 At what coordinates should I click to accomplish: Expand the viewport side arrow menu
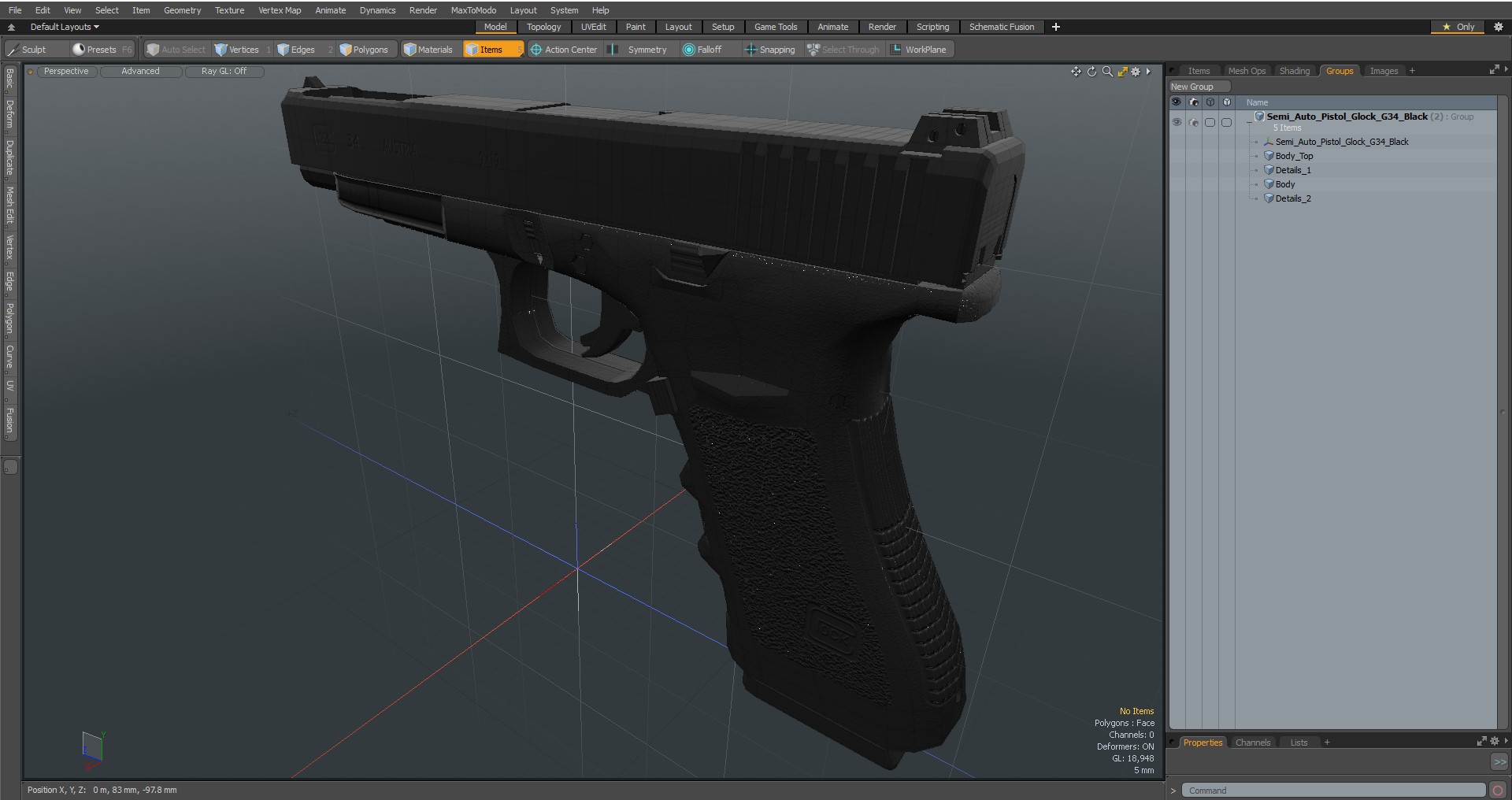pyautogui.click(x=1148, y=72)
